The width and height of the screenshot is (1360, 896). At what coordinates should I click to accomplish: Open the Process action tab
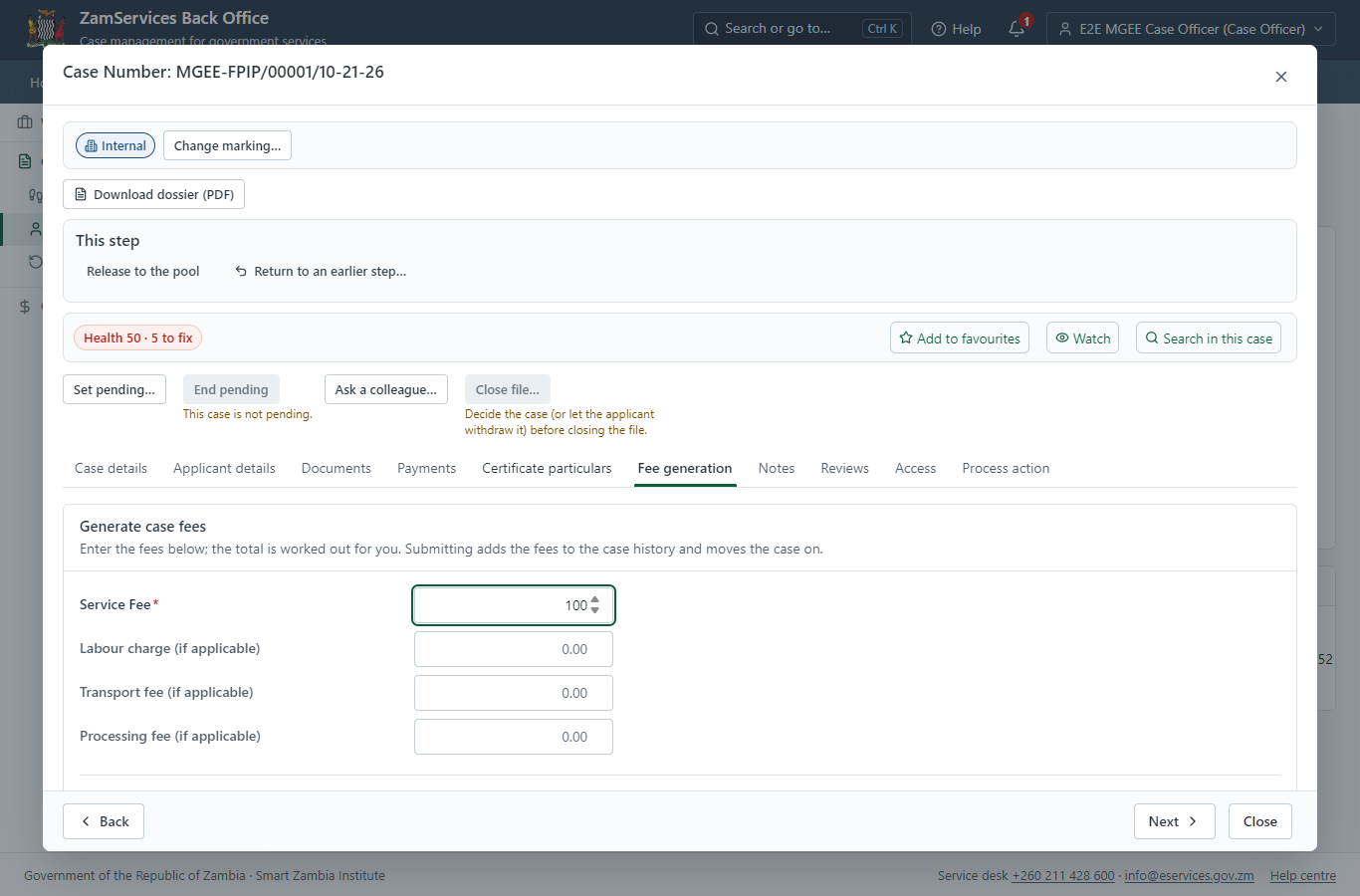click(1006, 468)
